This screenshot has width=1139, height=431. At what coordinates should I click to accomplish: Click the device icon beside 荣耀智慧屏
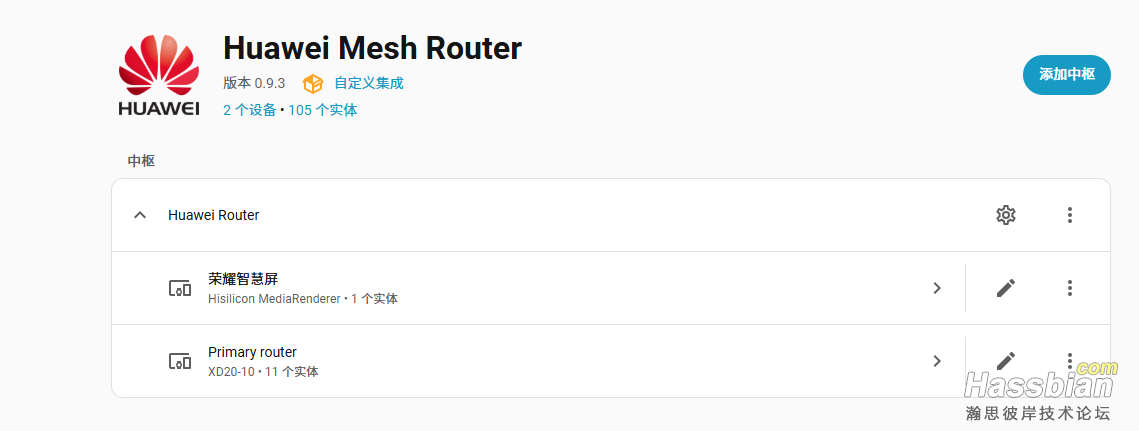pyautogui.click(x=179, y=289)
